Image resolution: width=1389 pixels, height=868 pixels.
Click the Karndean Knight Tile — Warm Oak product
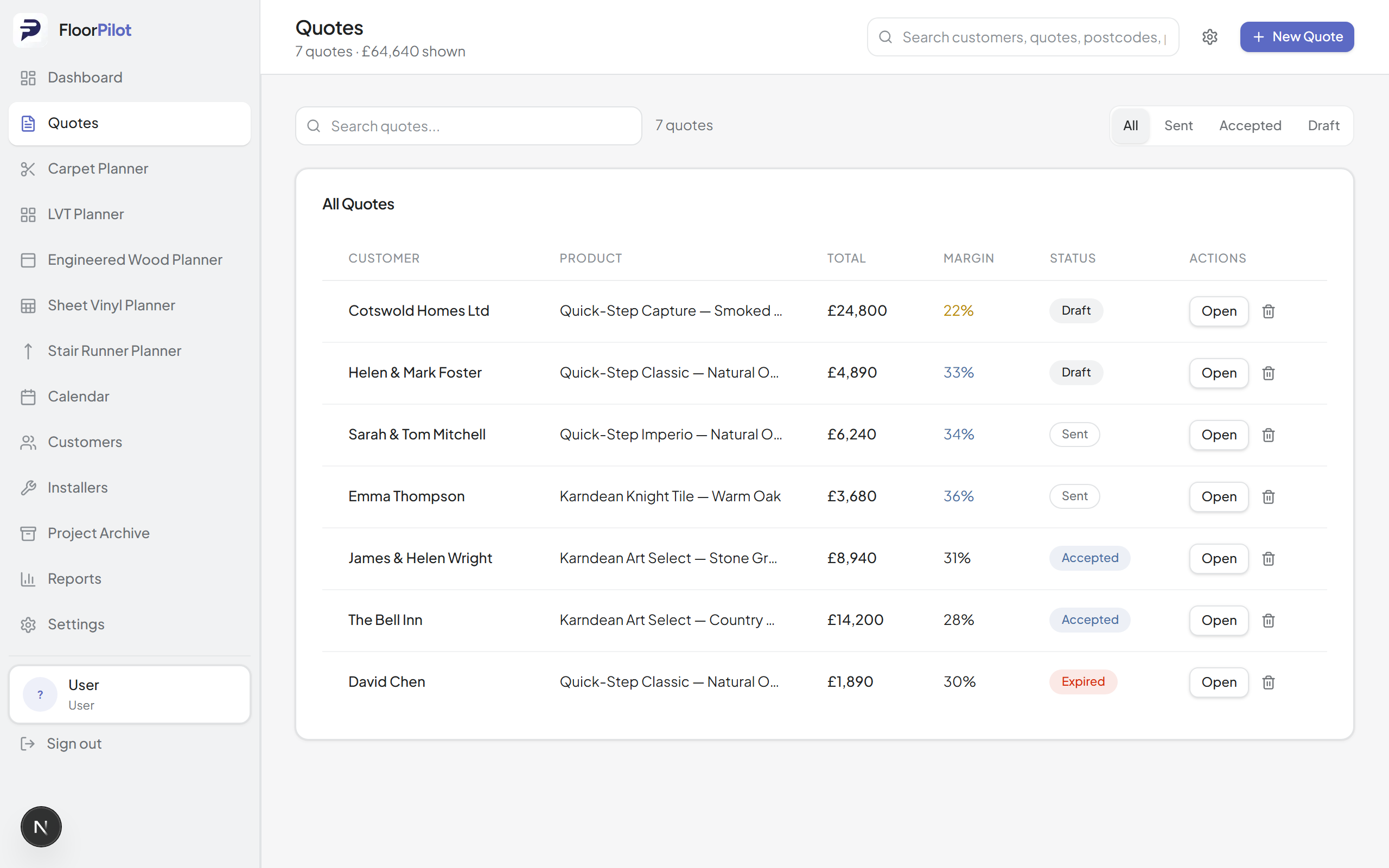click(x=670, y=496)
